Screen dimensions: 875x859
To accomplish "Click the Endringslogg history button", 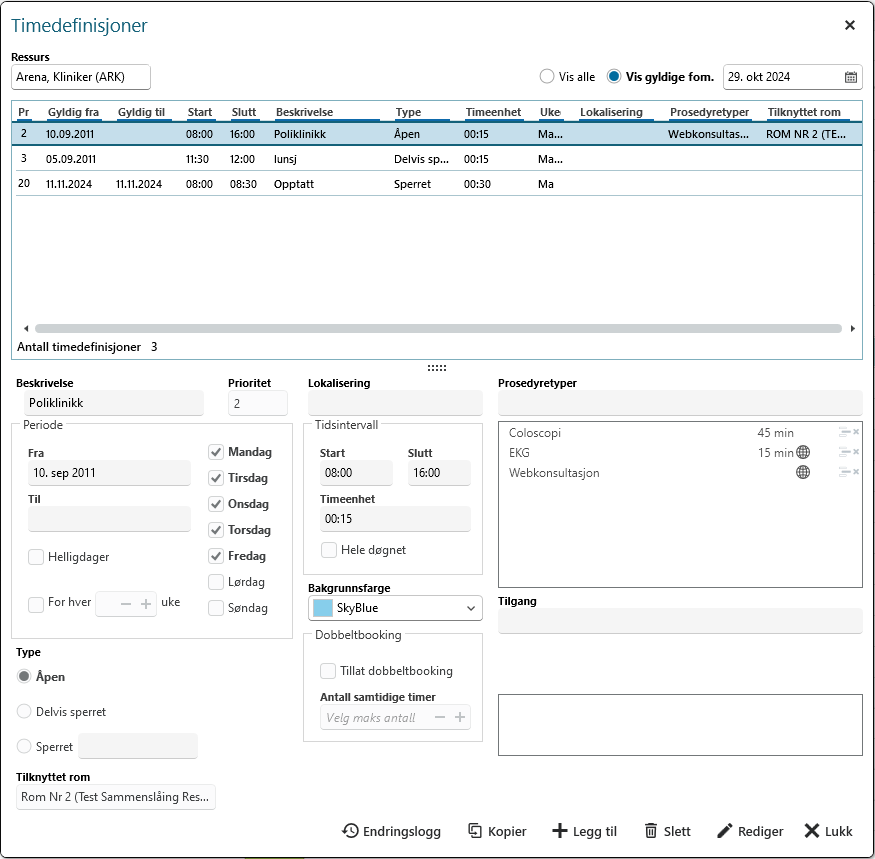I will coord(391,831).
